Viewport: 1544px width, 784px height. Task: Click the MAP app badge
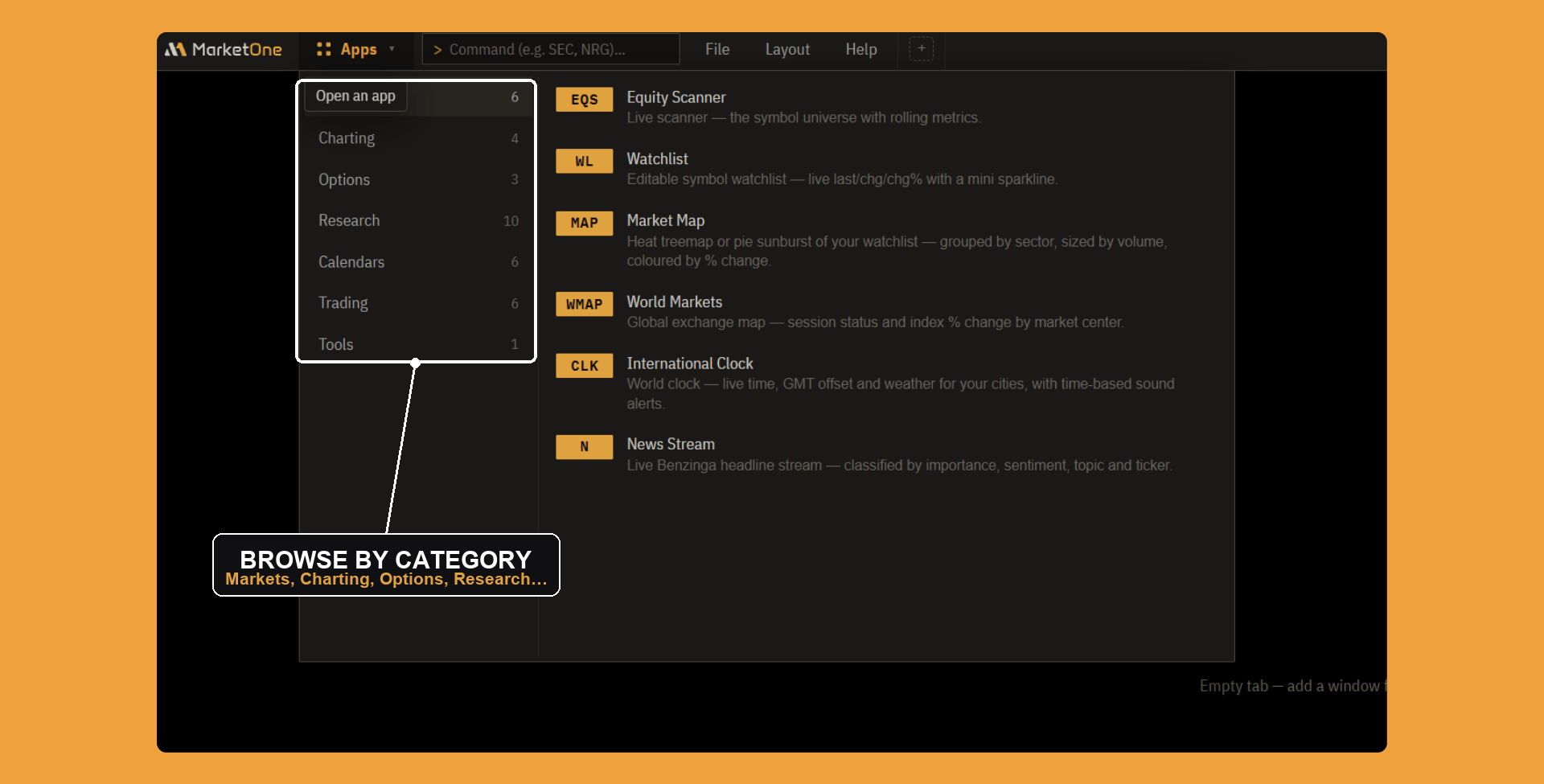coord(585,223)
